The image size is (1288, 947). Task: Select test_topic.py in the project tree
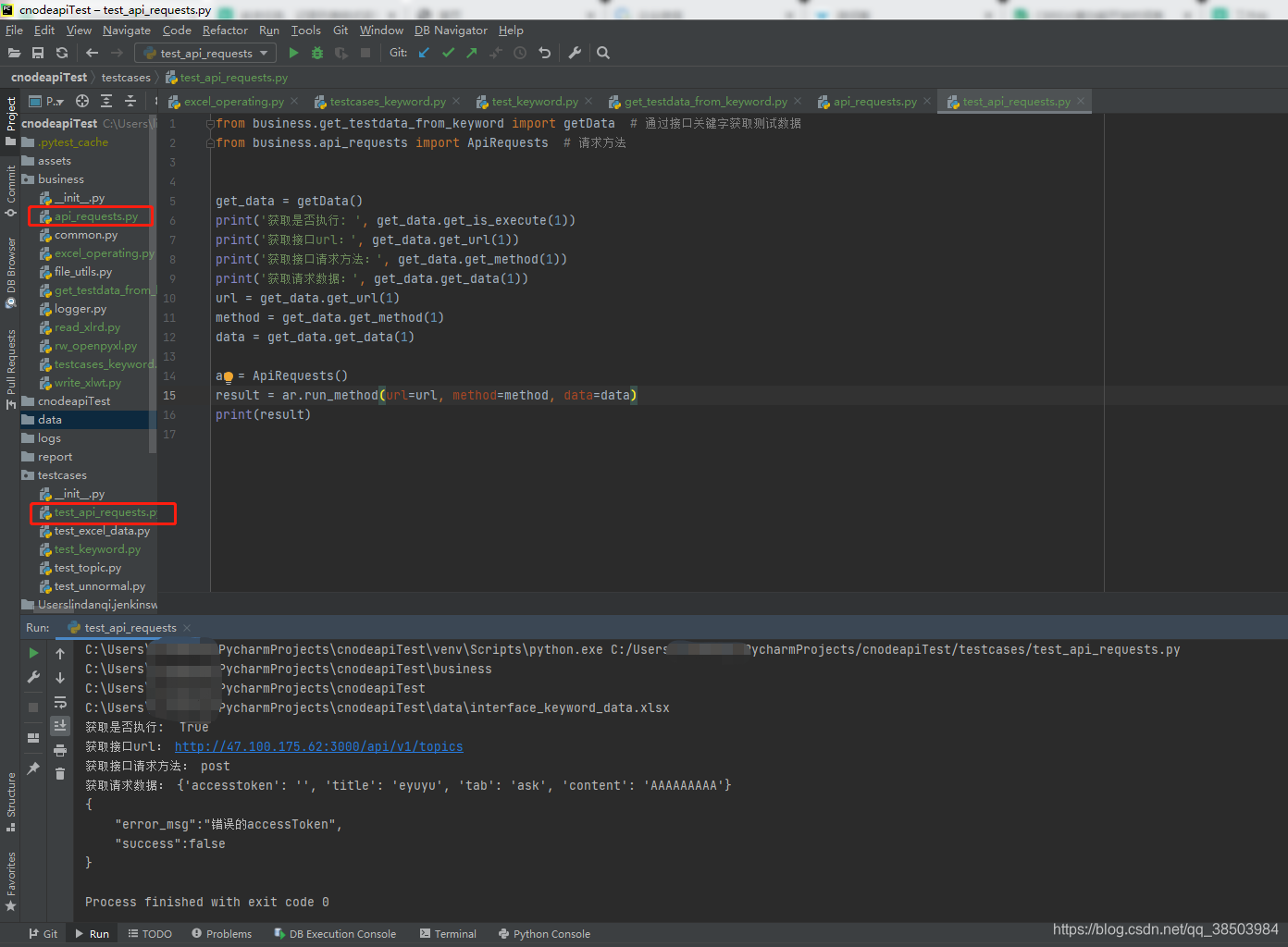point(87,568)
